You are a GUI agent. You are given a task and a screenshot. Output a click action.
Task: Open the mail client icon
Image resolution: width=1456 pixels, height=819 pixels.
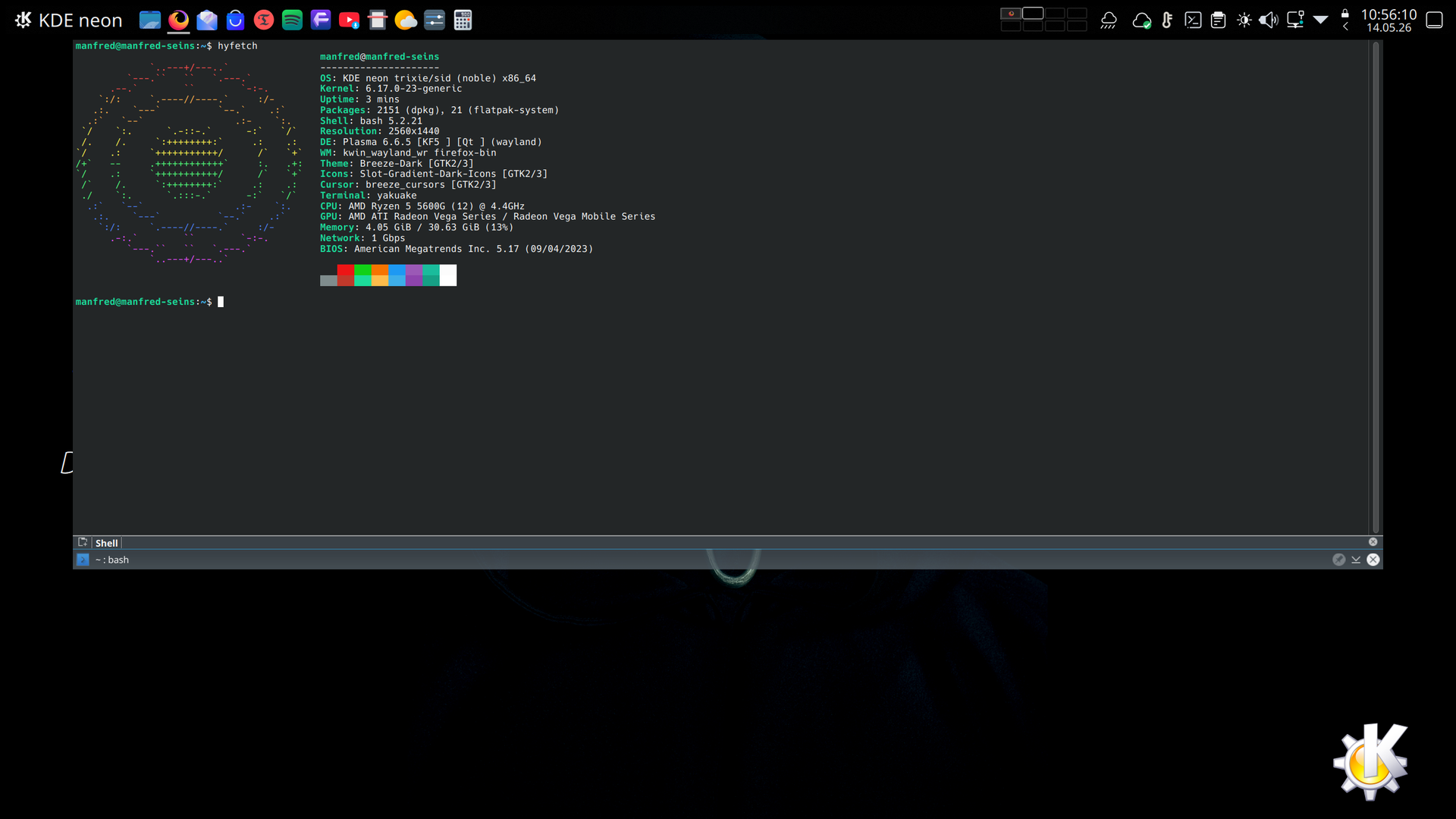(x=207, y=20)
